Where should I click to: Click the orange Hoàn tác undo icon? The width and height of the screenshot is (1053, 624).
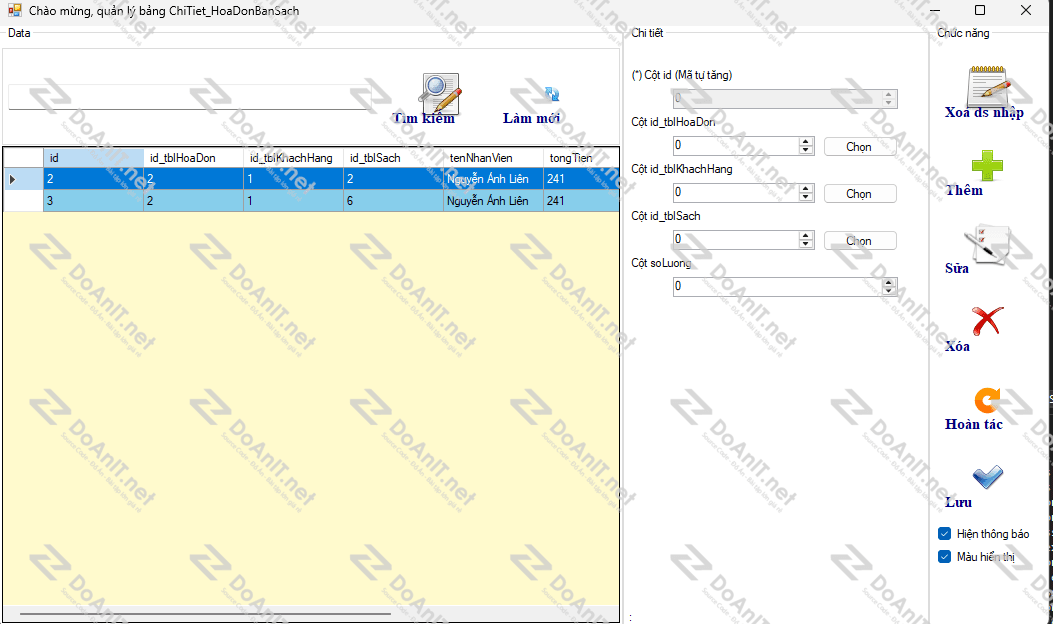pos(987,400)
